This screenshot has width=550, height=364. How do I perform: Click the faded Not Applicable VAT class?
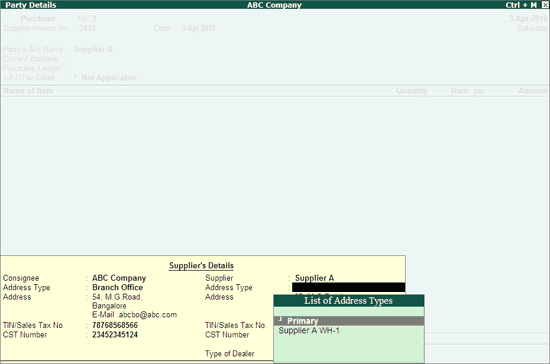(x=109, y=78)
